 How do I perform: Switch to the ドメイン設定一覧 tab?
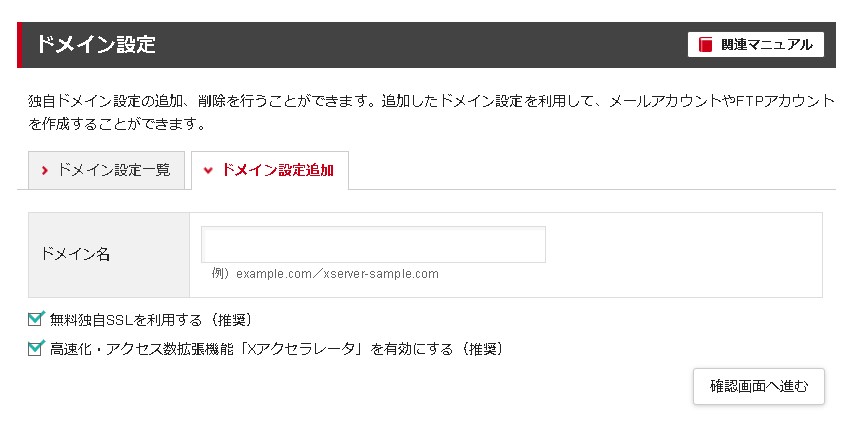(107, 170)
